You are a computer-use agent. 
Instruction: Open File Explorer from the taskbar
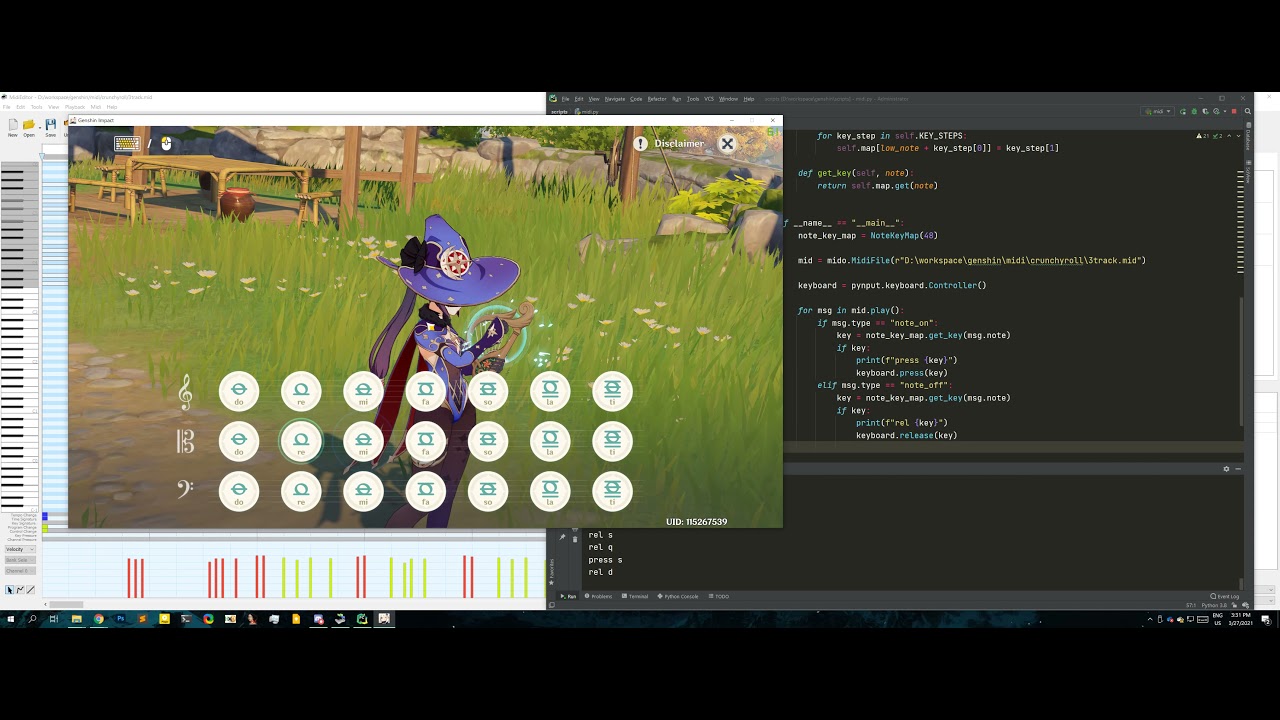coord(76,619)
